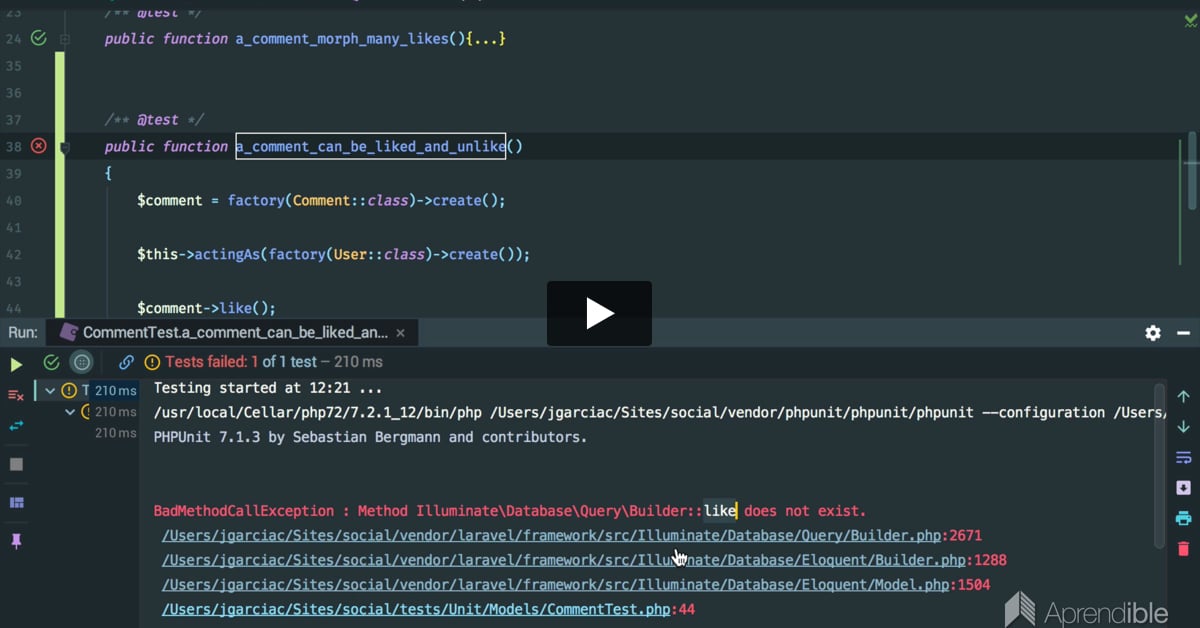The width and height of the screenshot is (1200, 628).
Task: Collapse the top-level test tree node
Action: [x=50, y=390]
